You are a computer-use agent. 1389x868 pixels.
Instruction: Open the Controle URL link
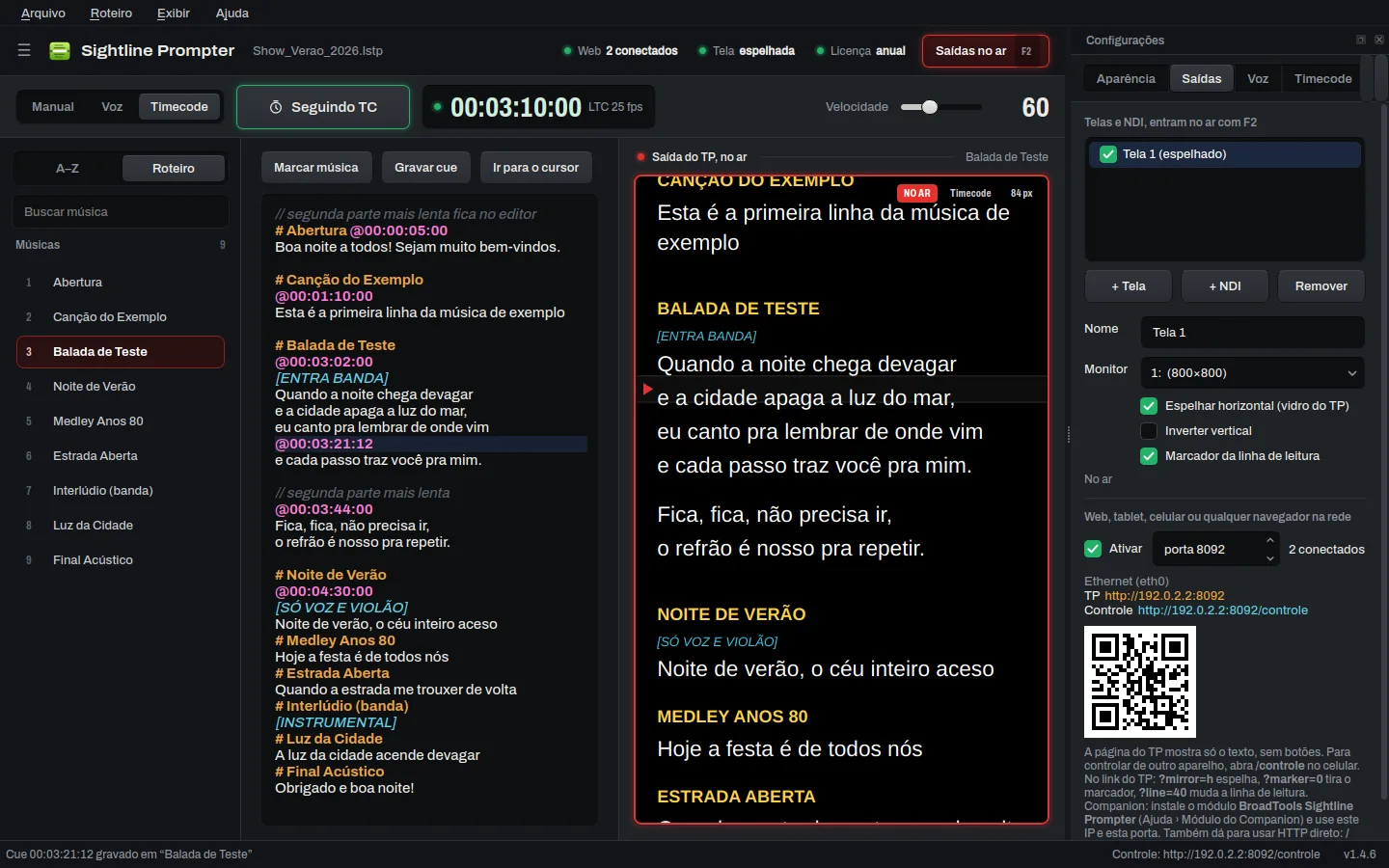[x=1223, y=610]
